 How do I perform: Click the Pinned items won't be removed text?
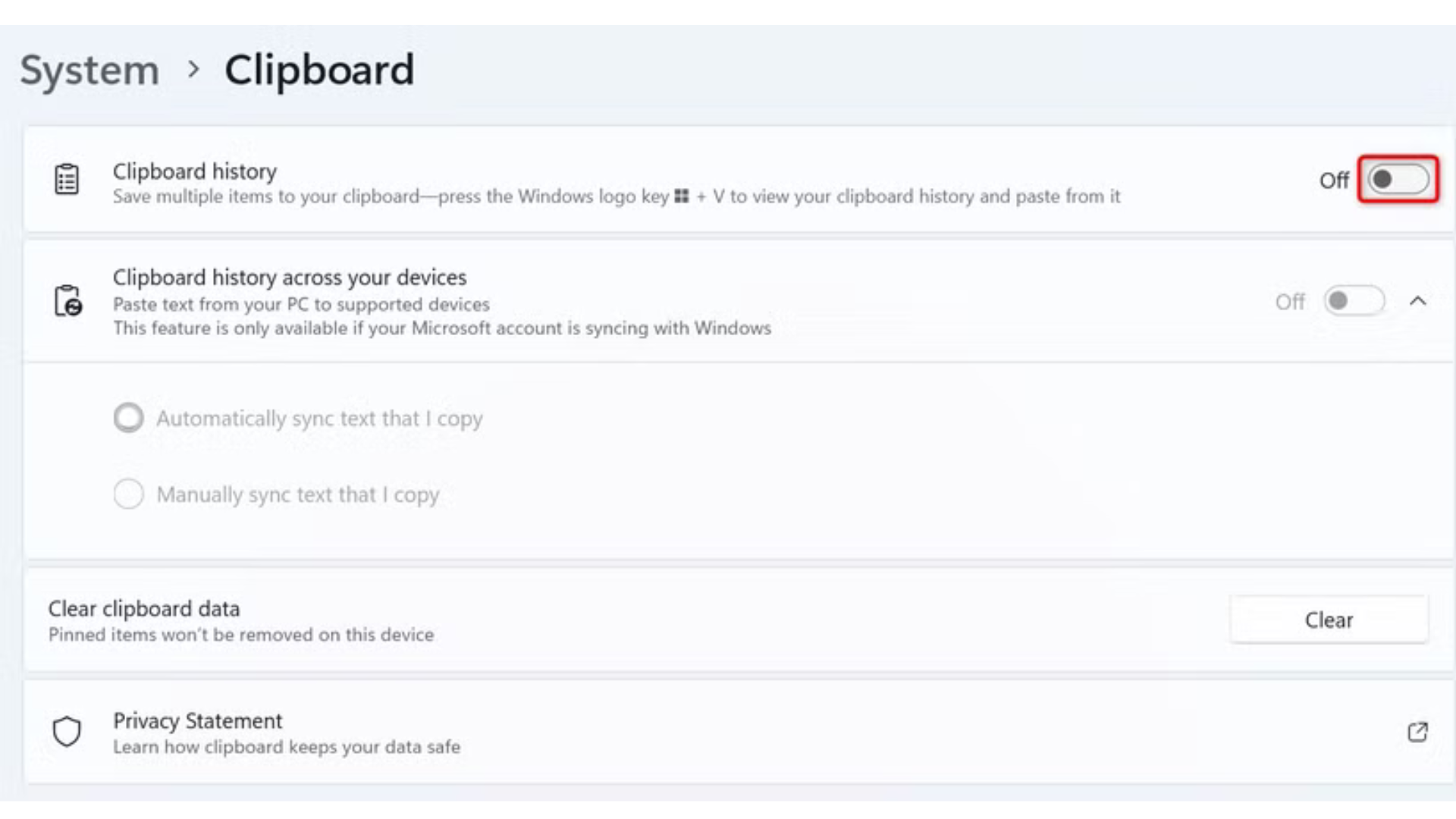240,635
